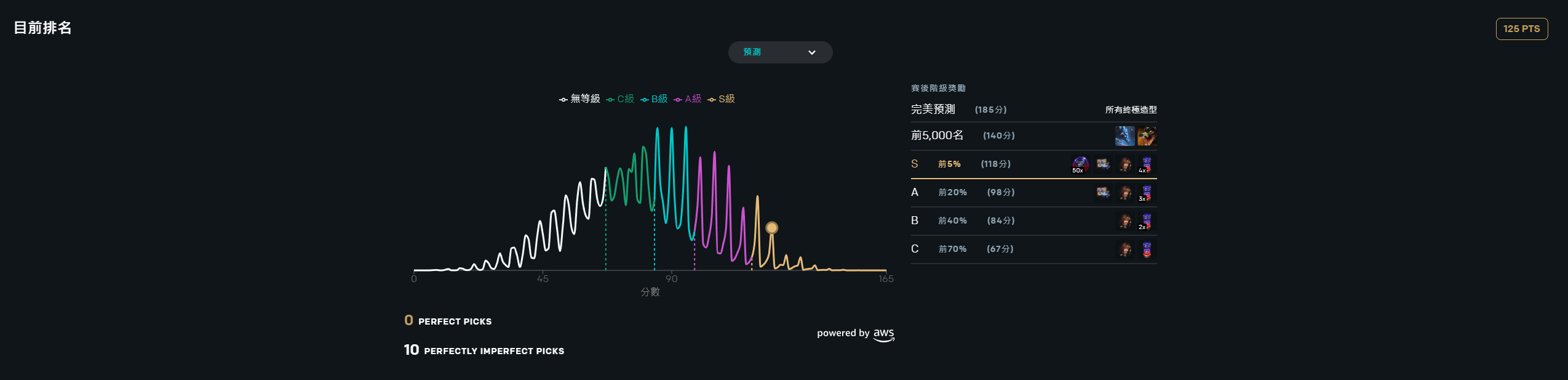Click the 125 PTS badge
Viewport: 1568px width, 380px height.
[1521, 29]
